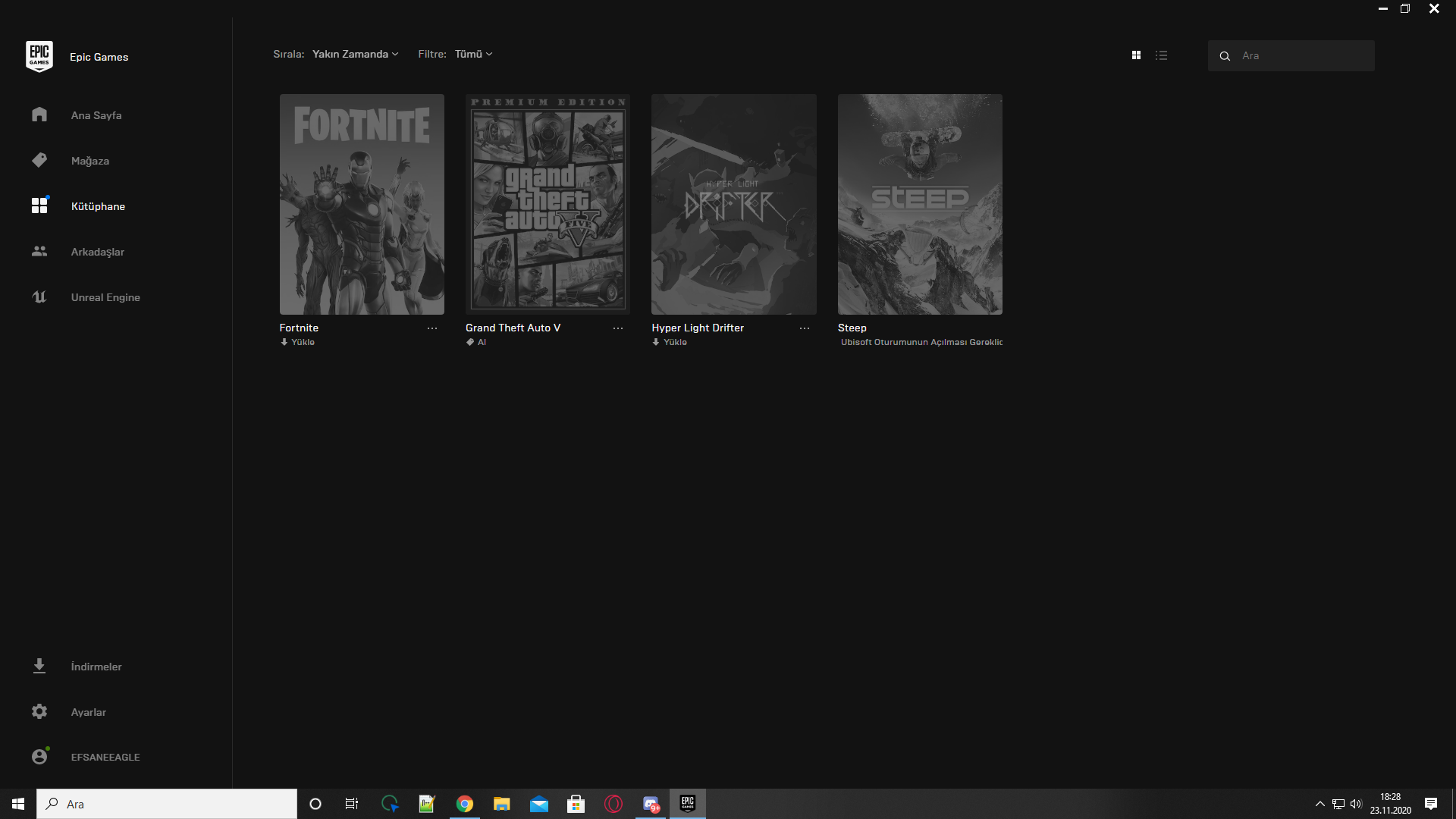Click the Hyper Light Drifter title
The height and width of the screenshot is (819, 1456).
click(x=698, y=328)
